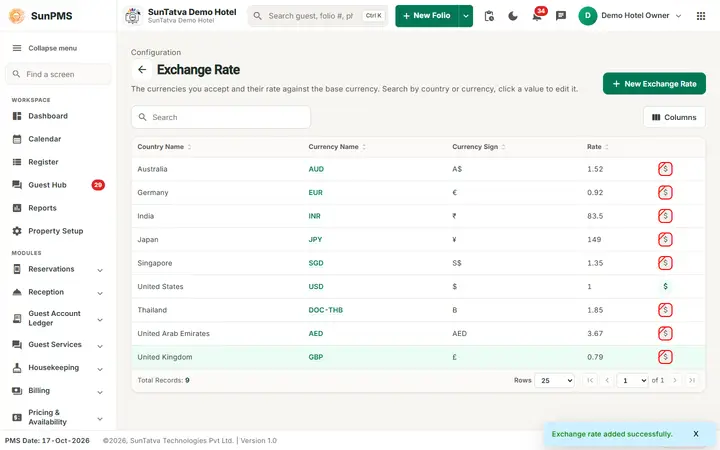
Task: Open the chat messages icon in header
Action: pyautogui.click(x=561, y=16)
